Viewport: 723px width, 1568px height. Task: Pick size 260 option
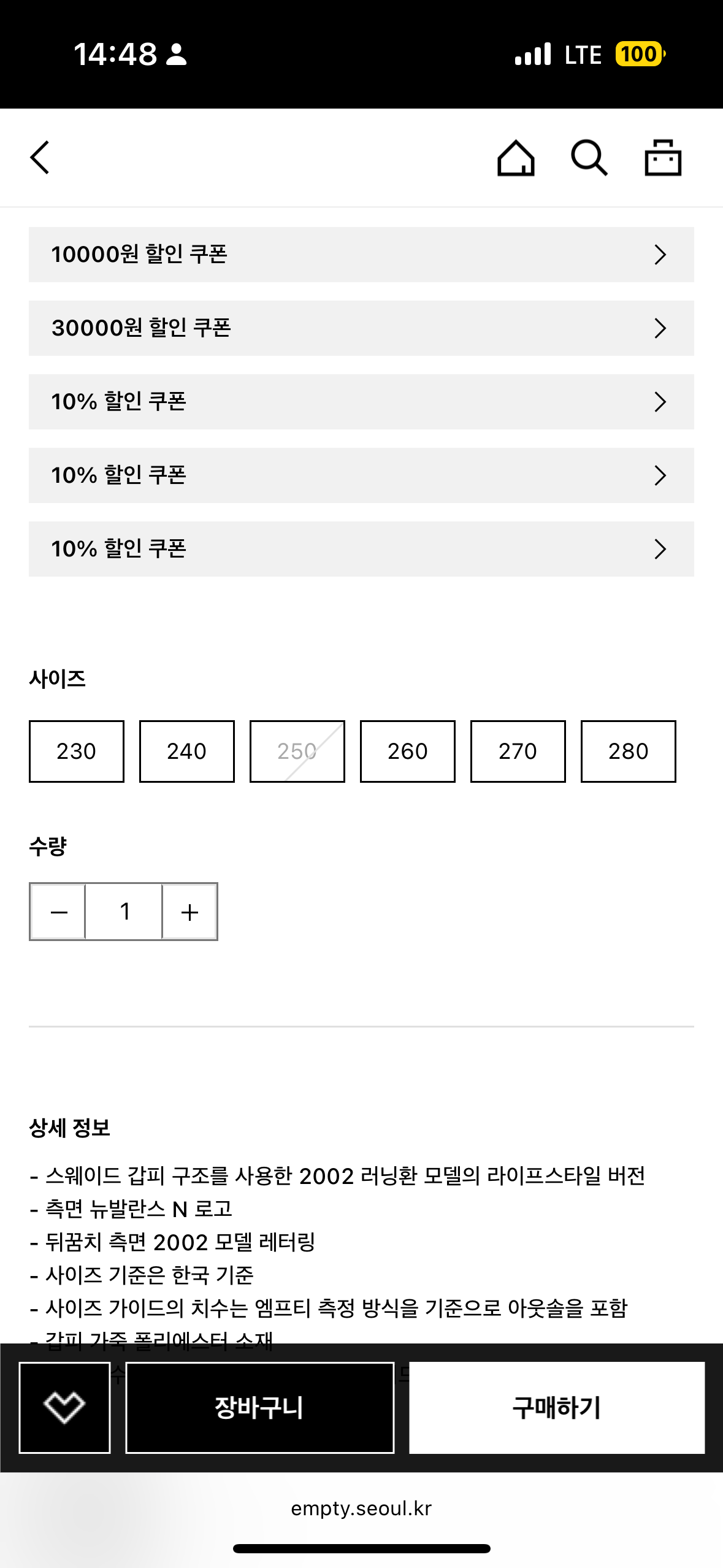408,751
